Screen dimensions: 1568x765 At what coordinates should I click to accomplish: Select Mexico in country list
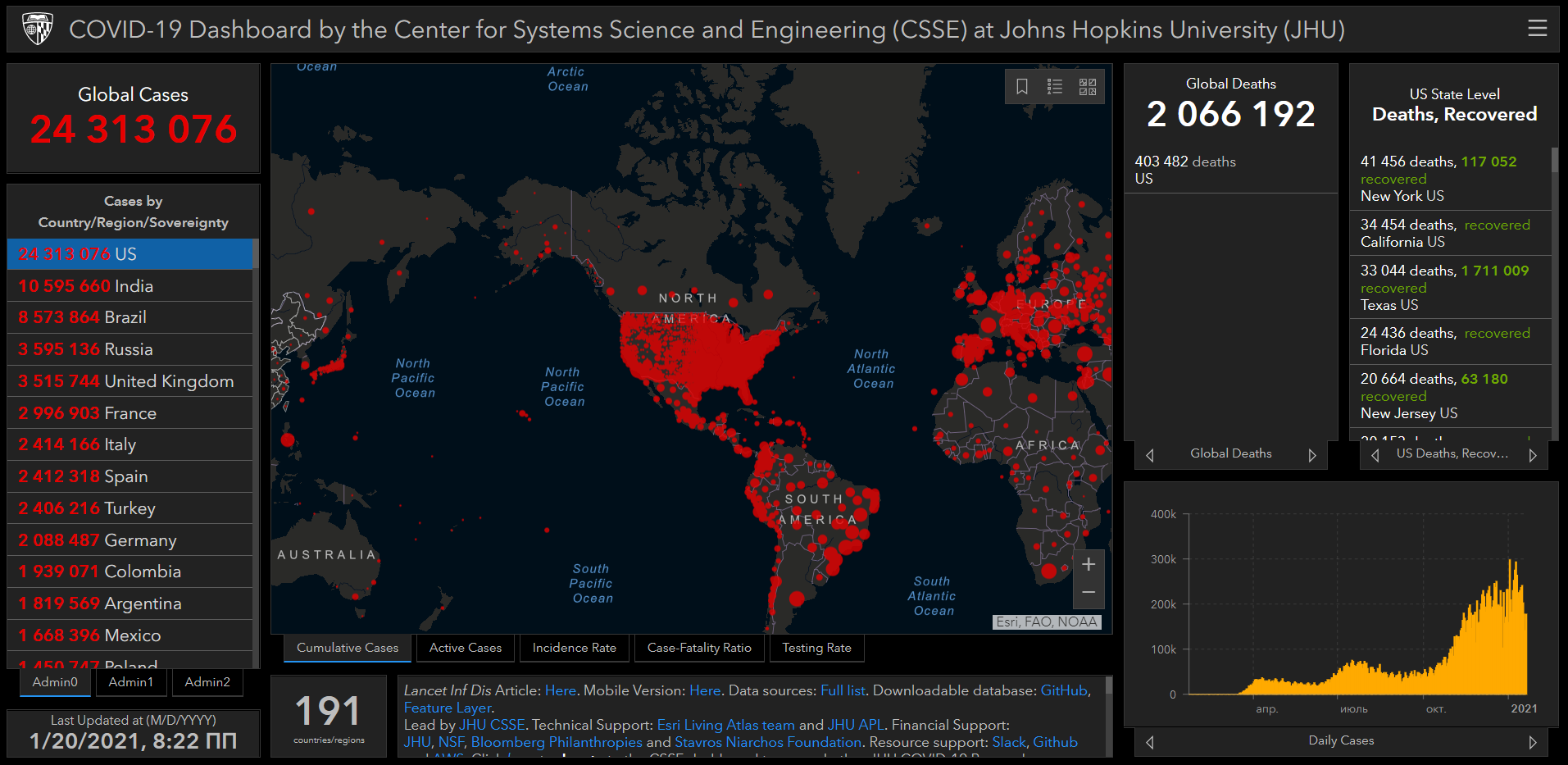click(130, 635)
